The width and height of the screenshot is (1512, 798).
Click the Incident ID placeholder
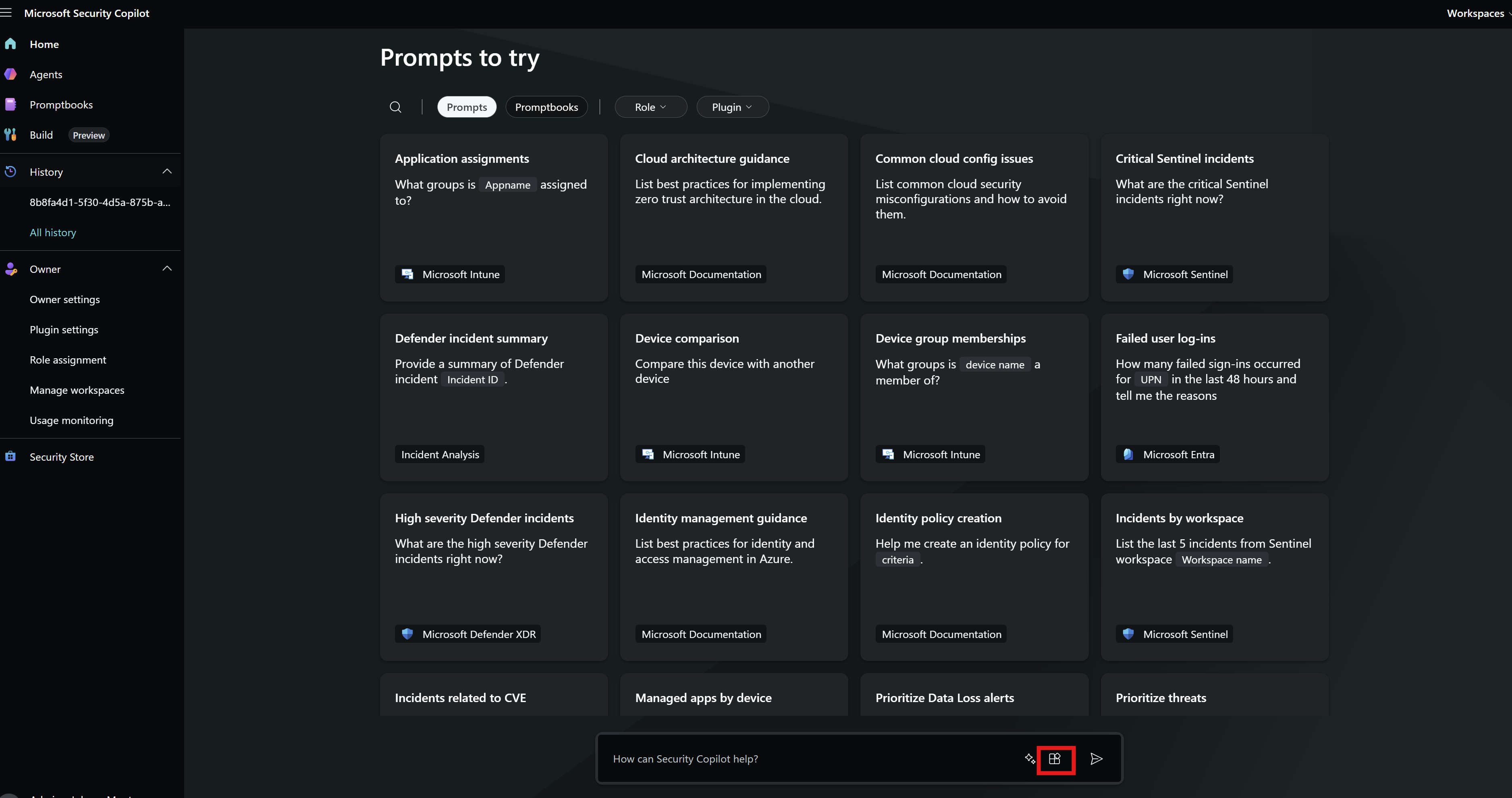pos(472,380)
